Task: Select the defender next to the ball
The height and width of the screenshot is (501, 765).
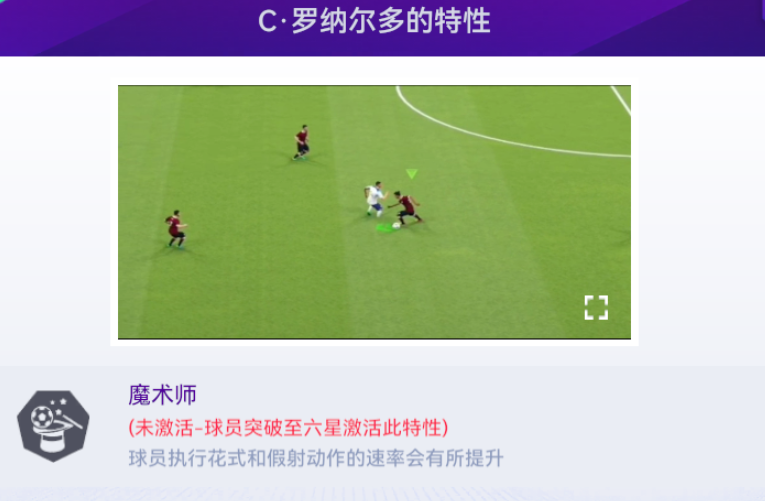Action: coord(407,208)
